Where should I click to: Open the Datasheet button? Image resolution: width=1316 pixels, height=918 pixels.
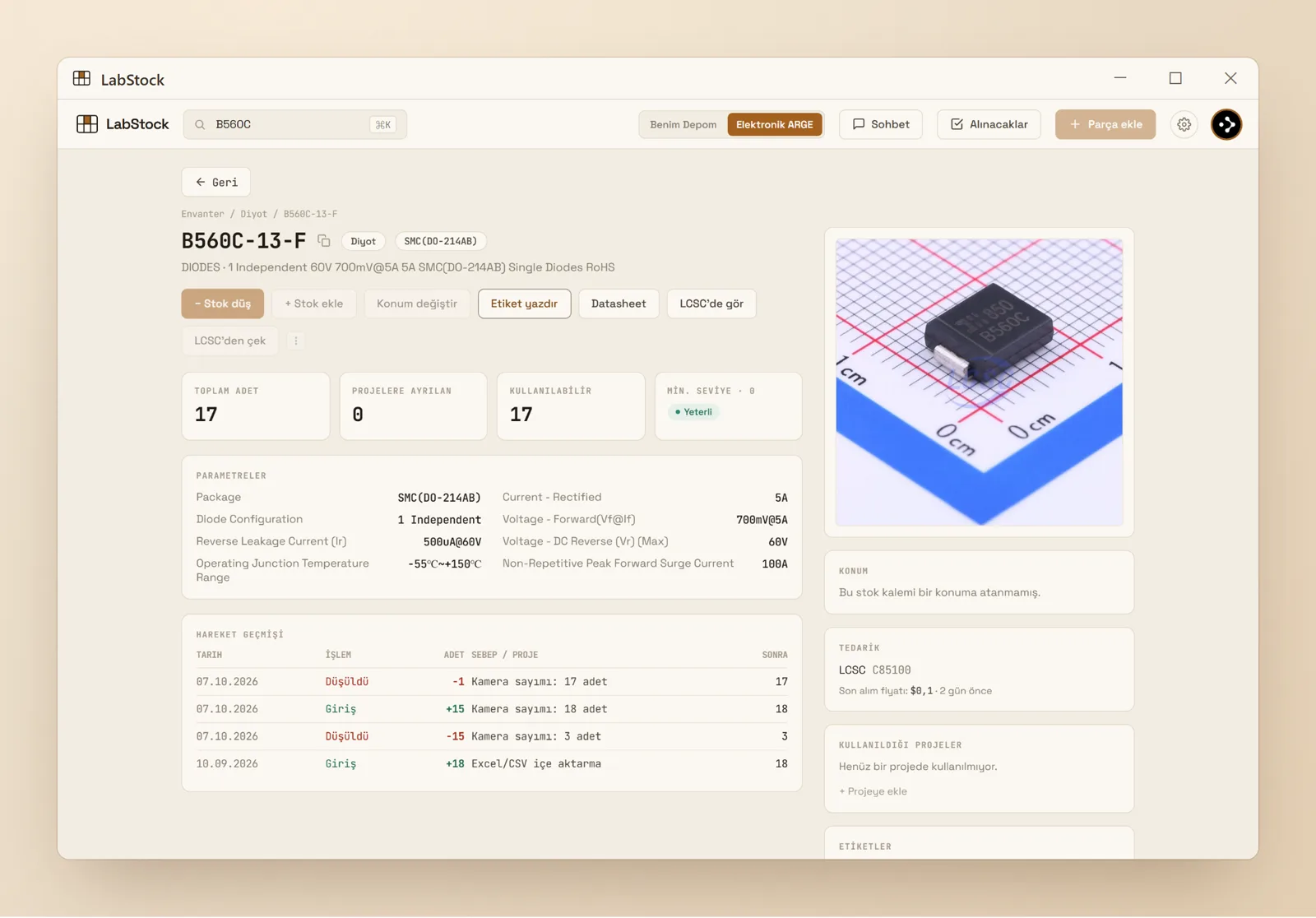pyautogui.click(x=619, y=304)
